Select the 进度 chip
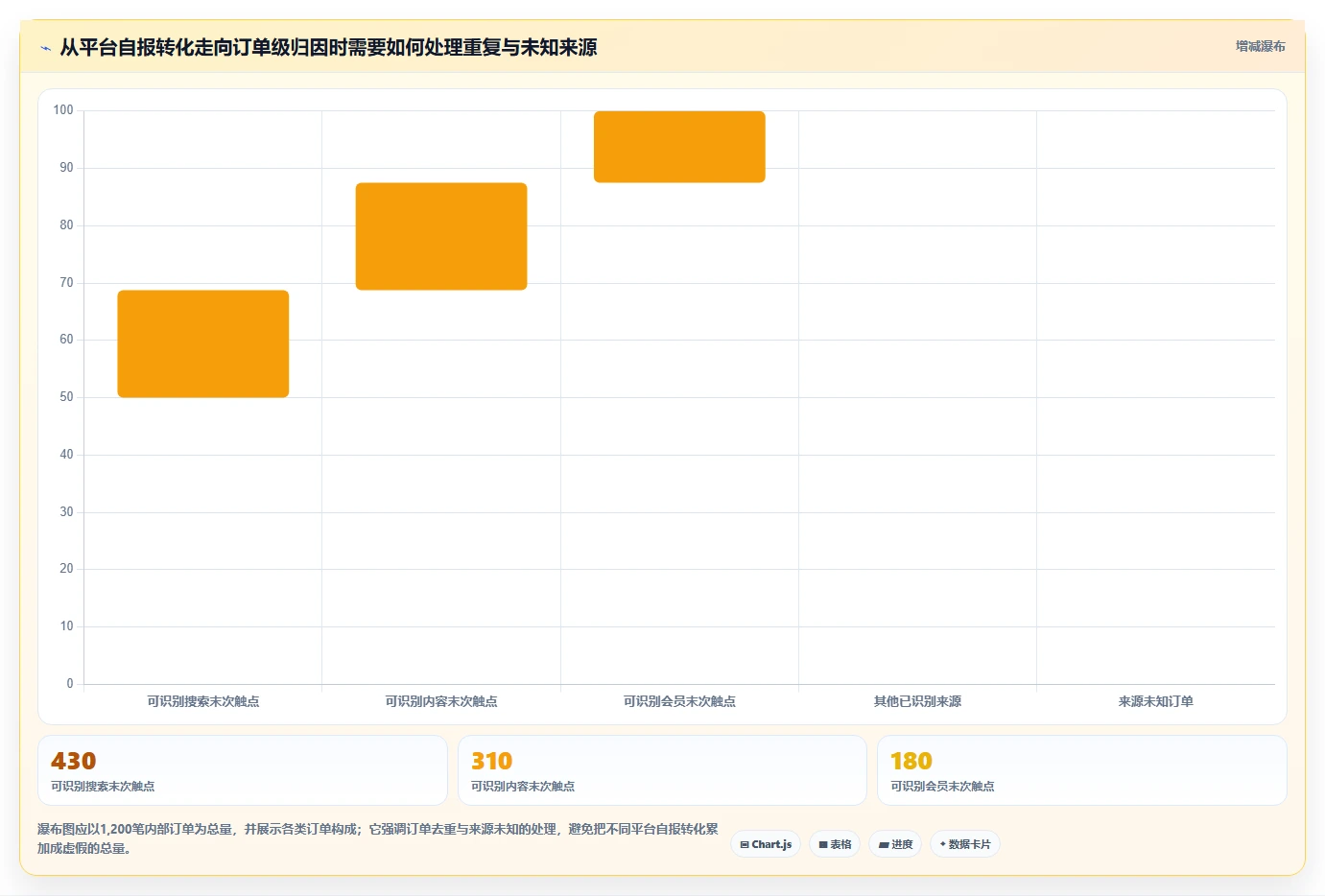 pyautogui.click(x=895, y=844)
